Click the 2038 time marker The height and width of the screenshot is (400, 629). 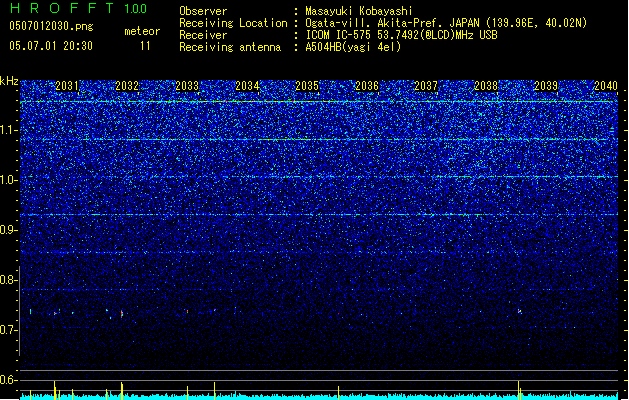(486, 86)
